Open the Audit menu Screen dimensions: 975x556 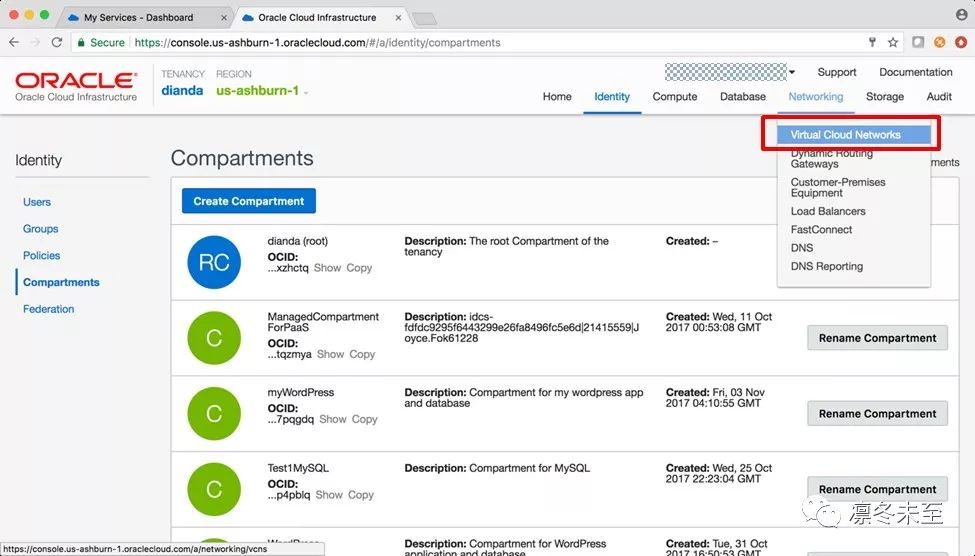[x=939, y=96]
